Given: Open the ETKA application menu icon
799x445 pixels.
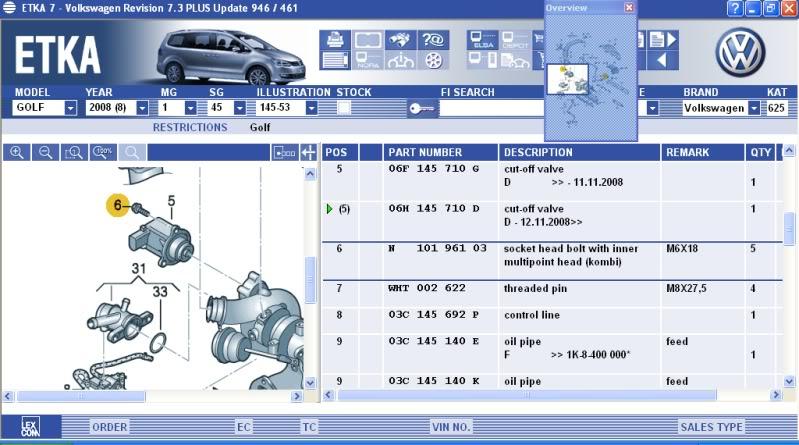Looking at the screenshot, I should tap(9, 8).
